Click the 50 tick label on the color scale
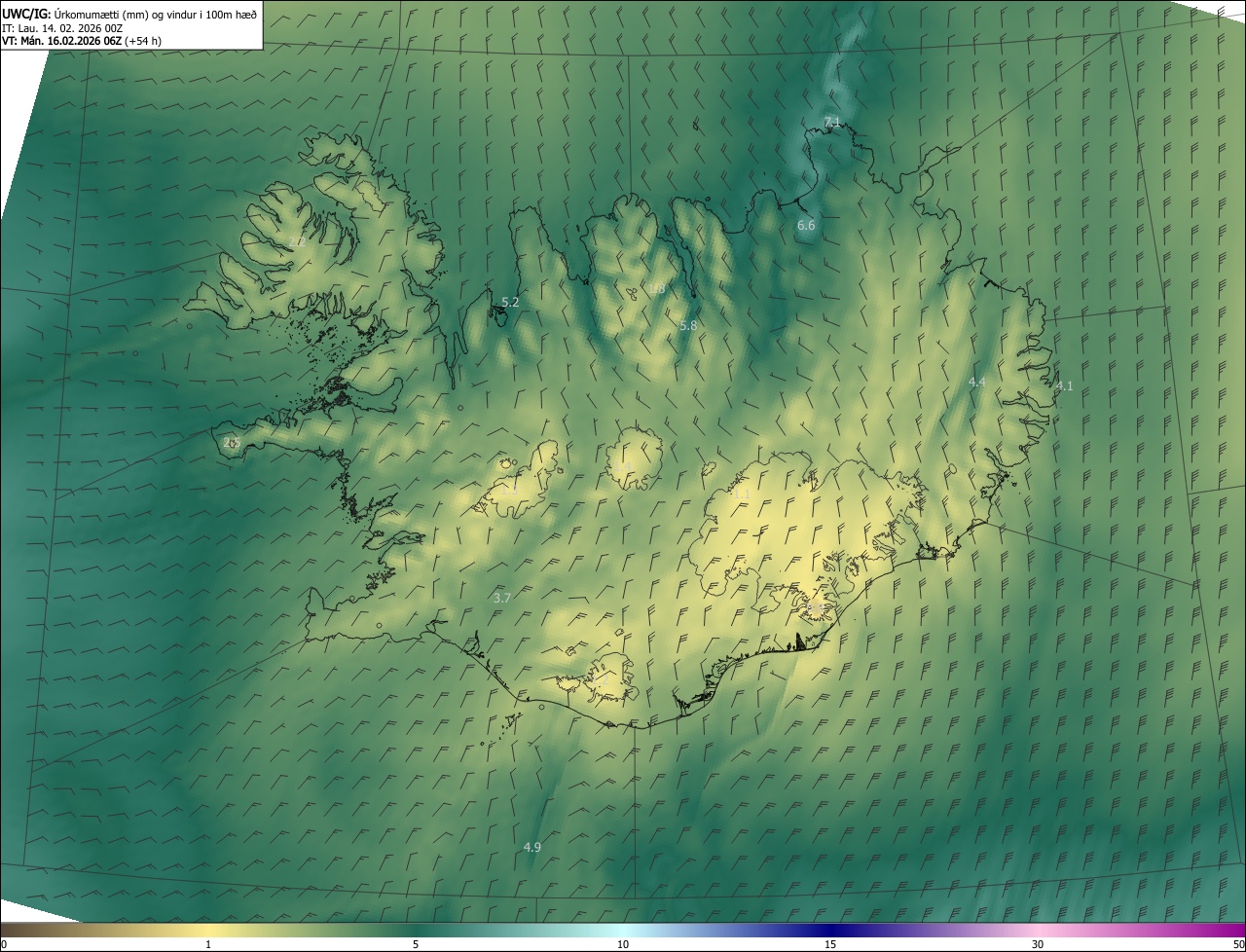The image size is (1246, 952). pos(1238,944)
